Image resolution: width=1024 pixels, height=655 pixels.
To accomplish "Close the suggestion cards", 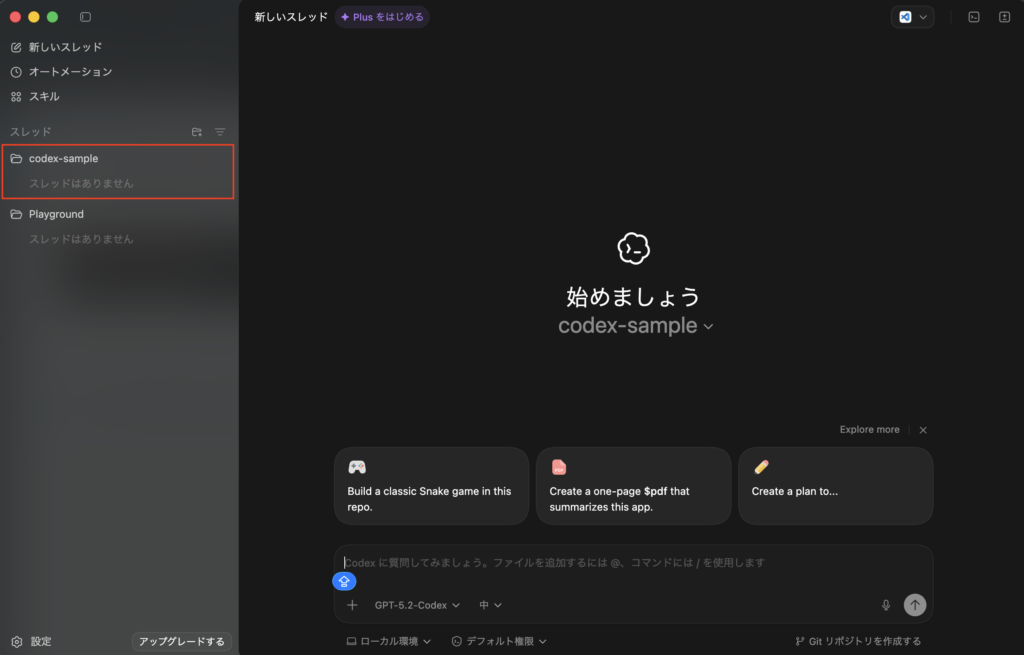I will point(923,430).
